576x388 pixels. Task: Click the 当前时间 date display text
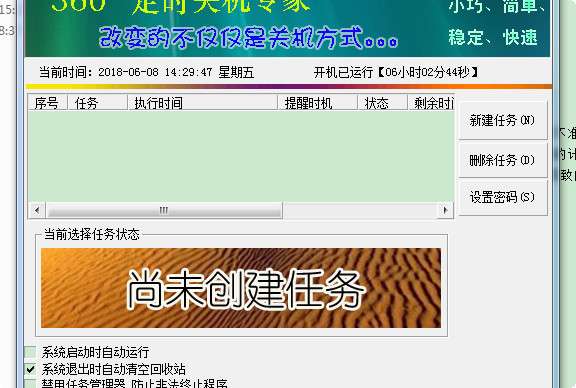(x=147, y=72)
